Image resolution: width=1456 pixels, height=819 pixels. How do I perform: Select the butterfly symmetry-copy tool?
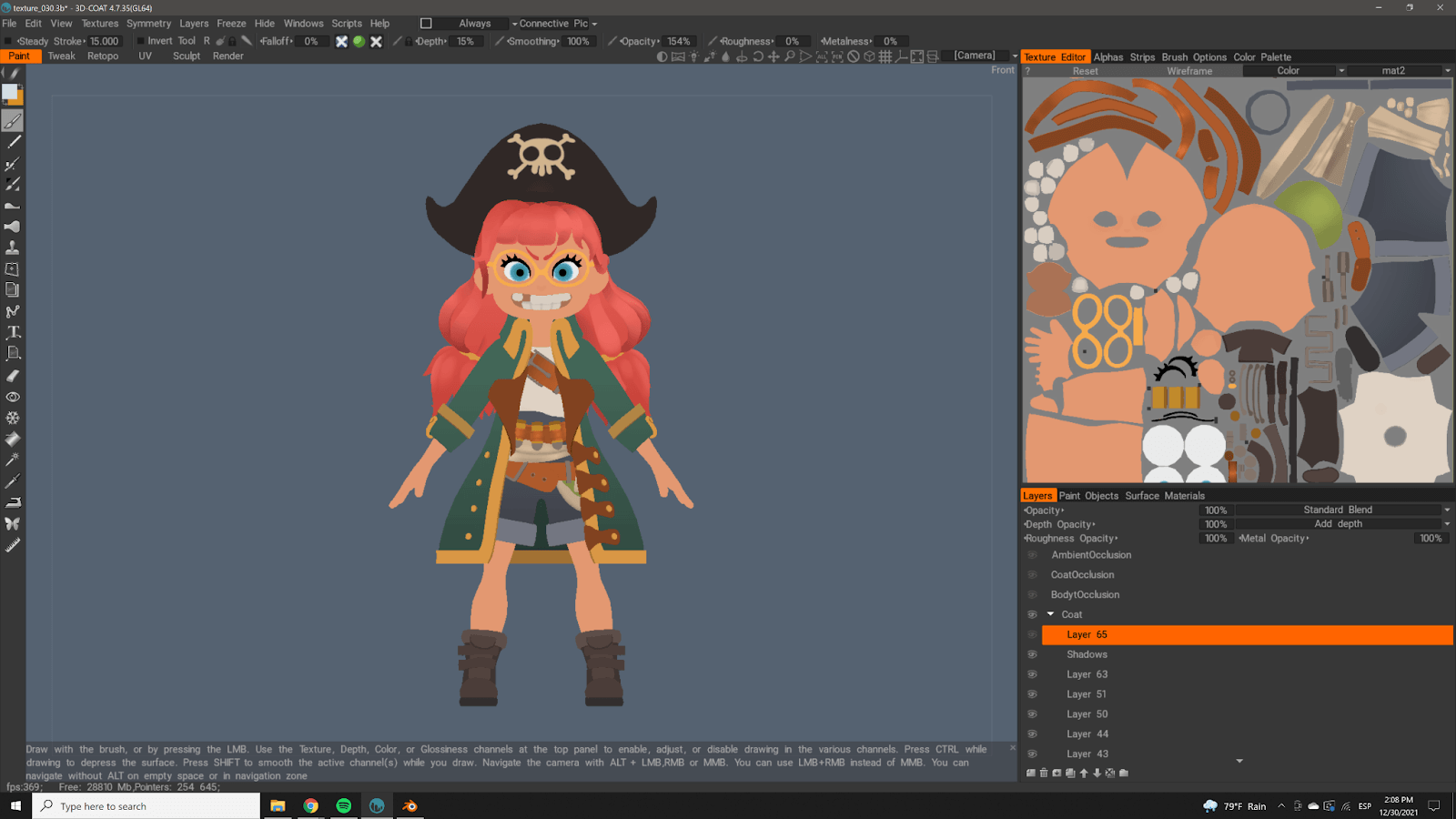click(x=13, y=523)
